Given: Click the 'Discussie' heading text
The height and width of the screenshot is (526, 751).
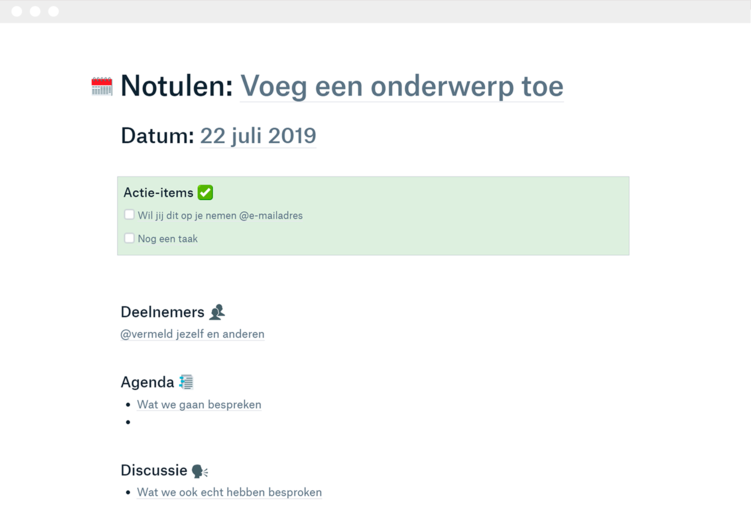Looking at the screenshot, I should pyautogui.click(x=154, y=470).
